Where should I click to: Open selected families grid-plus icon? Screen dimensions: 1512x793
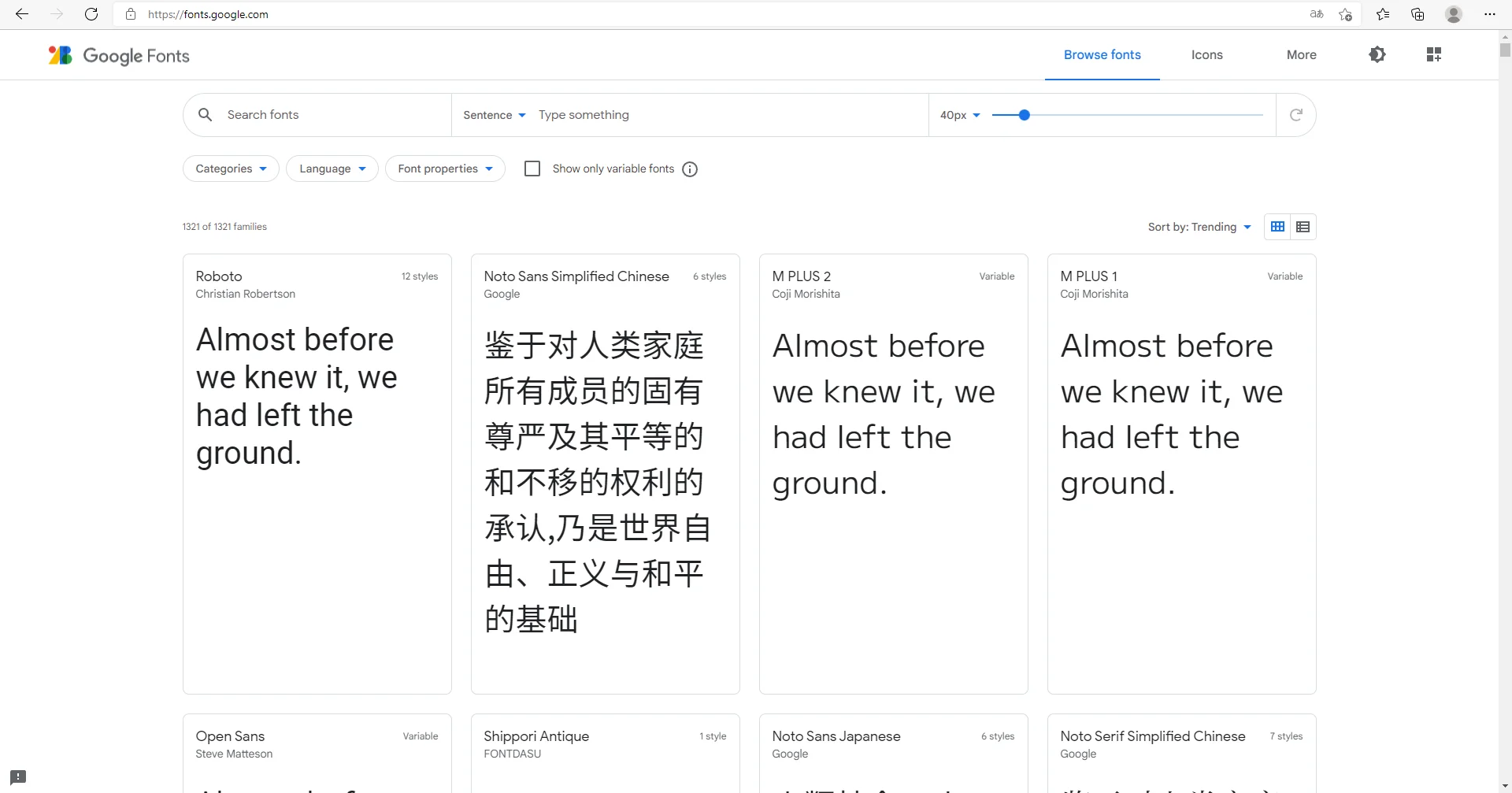click(x=1434, y=54)
